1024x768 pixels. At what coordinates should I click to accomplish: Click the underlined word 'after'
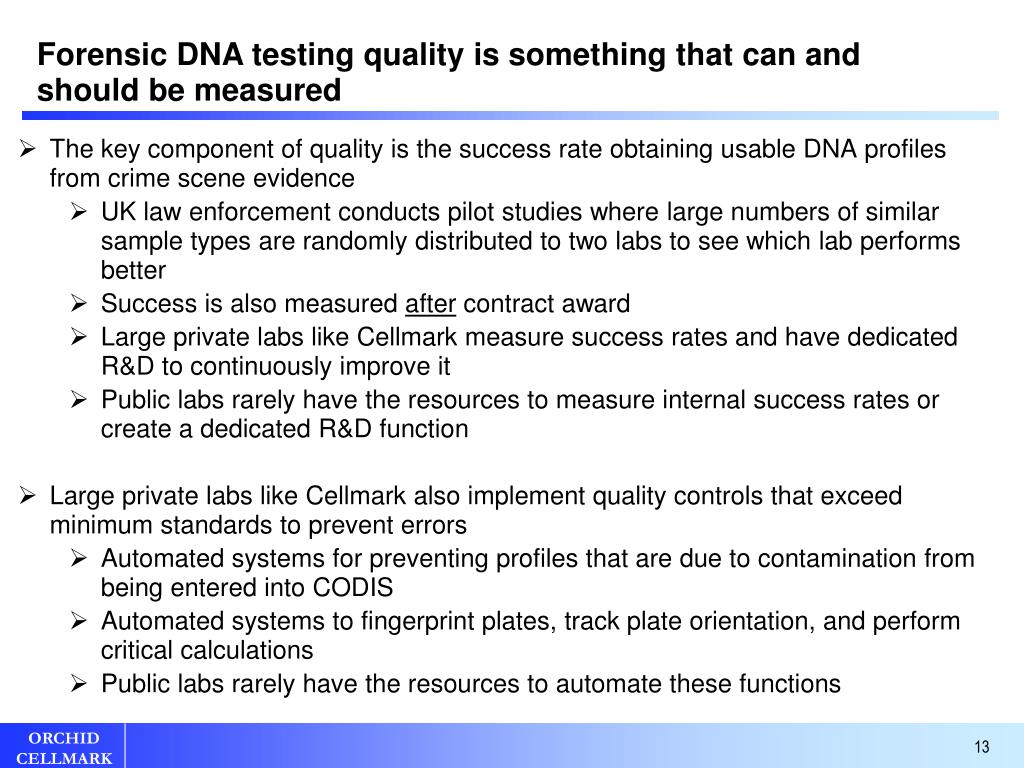(430, 304)
